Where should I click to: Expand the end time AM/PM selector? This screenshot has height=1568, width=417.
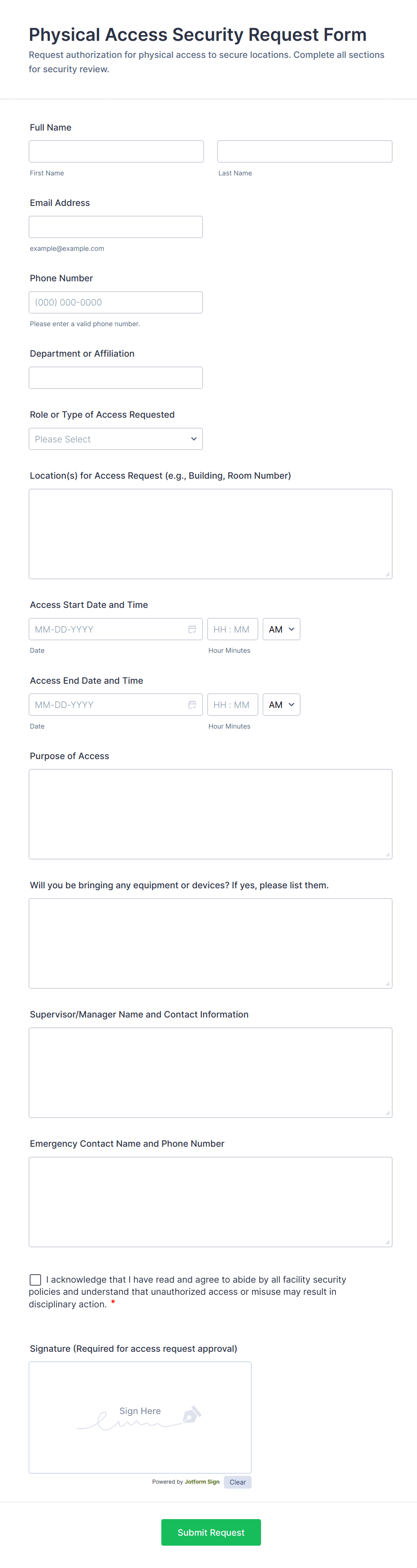[281, 704]
